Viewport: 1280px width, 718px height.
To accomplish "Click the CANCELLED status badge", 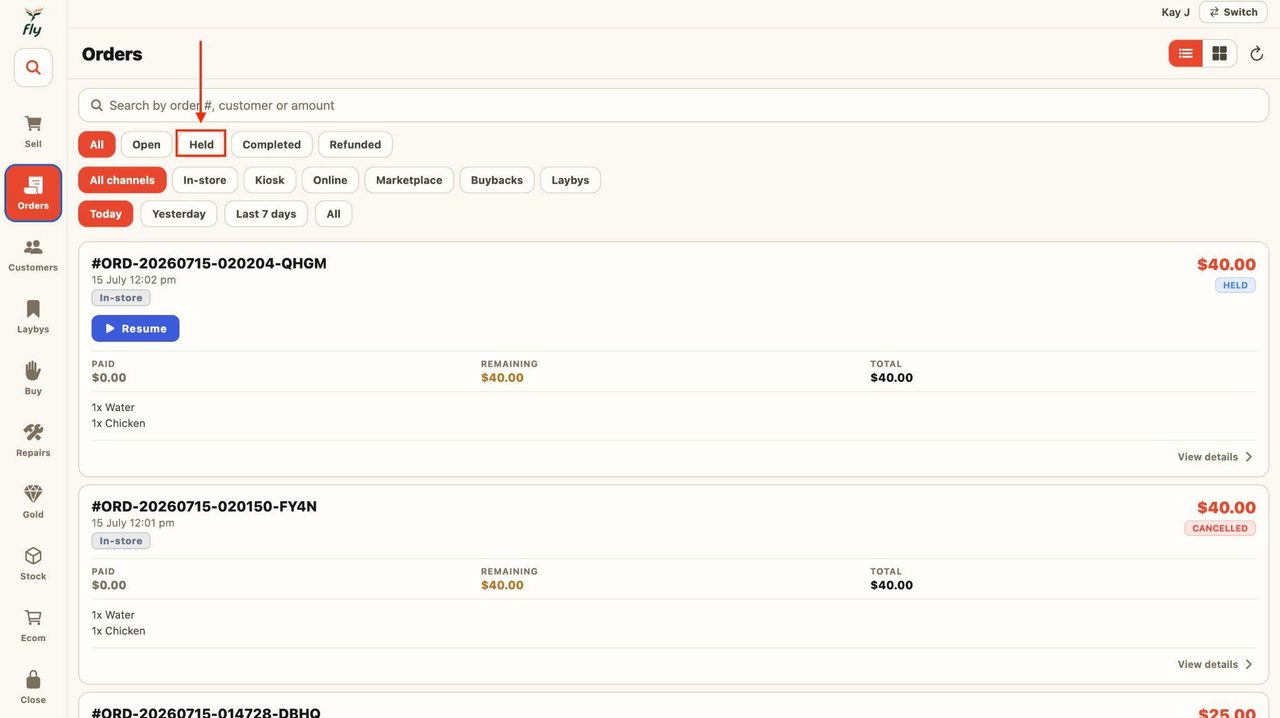I will click(x=1220, y=528).
